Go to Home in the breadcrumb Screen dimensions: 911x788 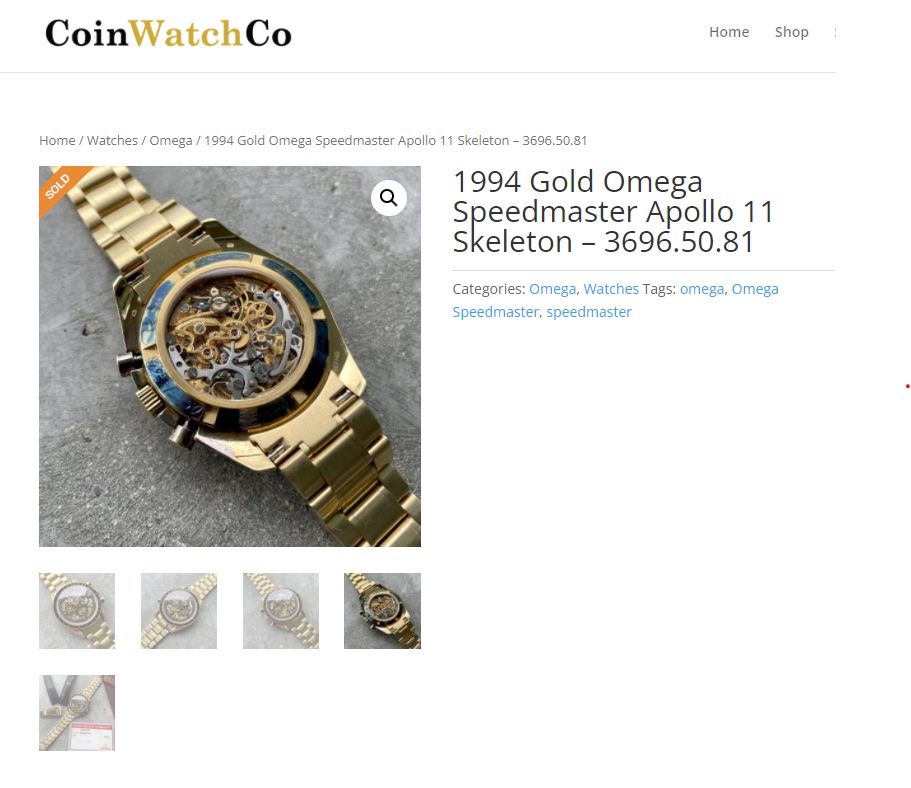[57, 141]
